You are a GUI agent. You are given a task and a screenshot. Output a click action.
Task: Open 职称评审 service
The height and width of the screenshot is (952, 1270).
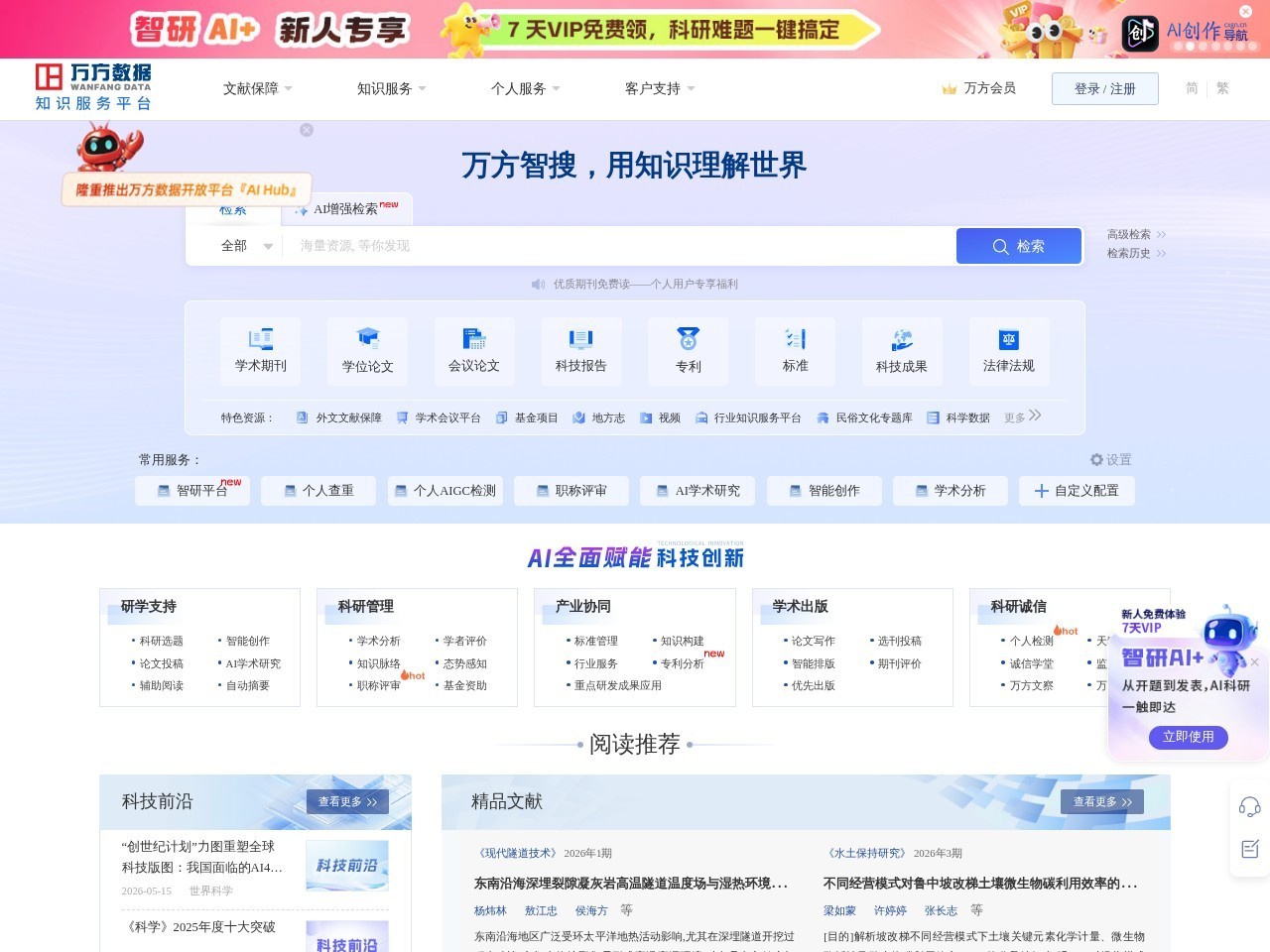[x=571, y=491]
